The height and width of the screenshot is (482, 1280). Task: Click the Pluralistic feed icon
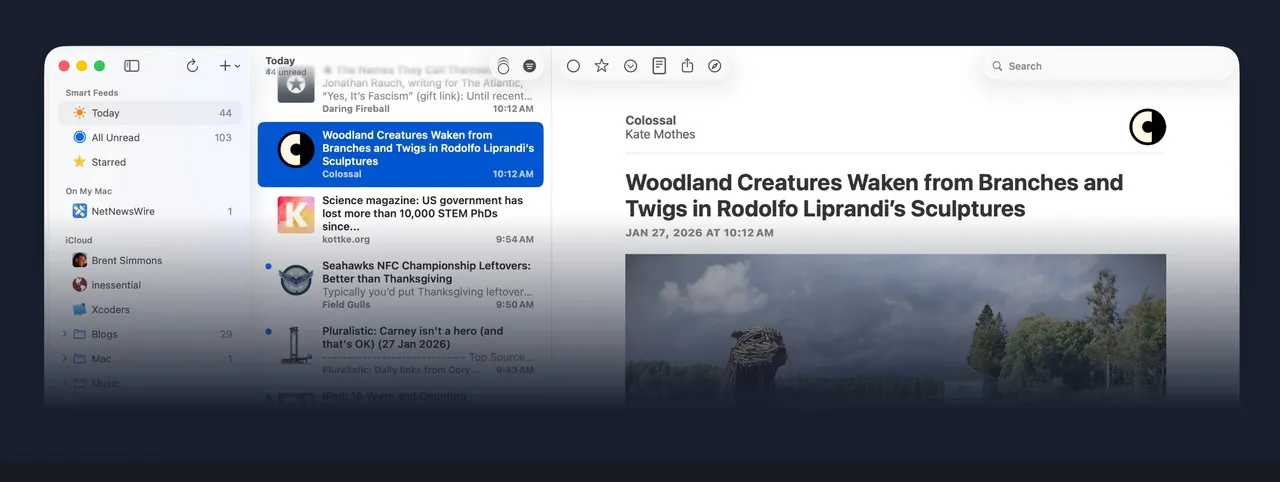pyautogui.click(x=296, y=345)
